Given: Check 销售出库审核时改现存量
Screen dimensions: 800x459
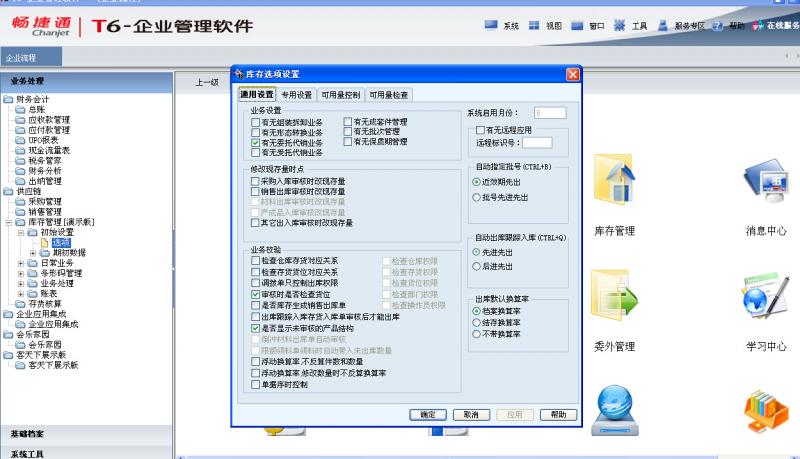Looking at the screenshot, I should (x=255, y=191).
